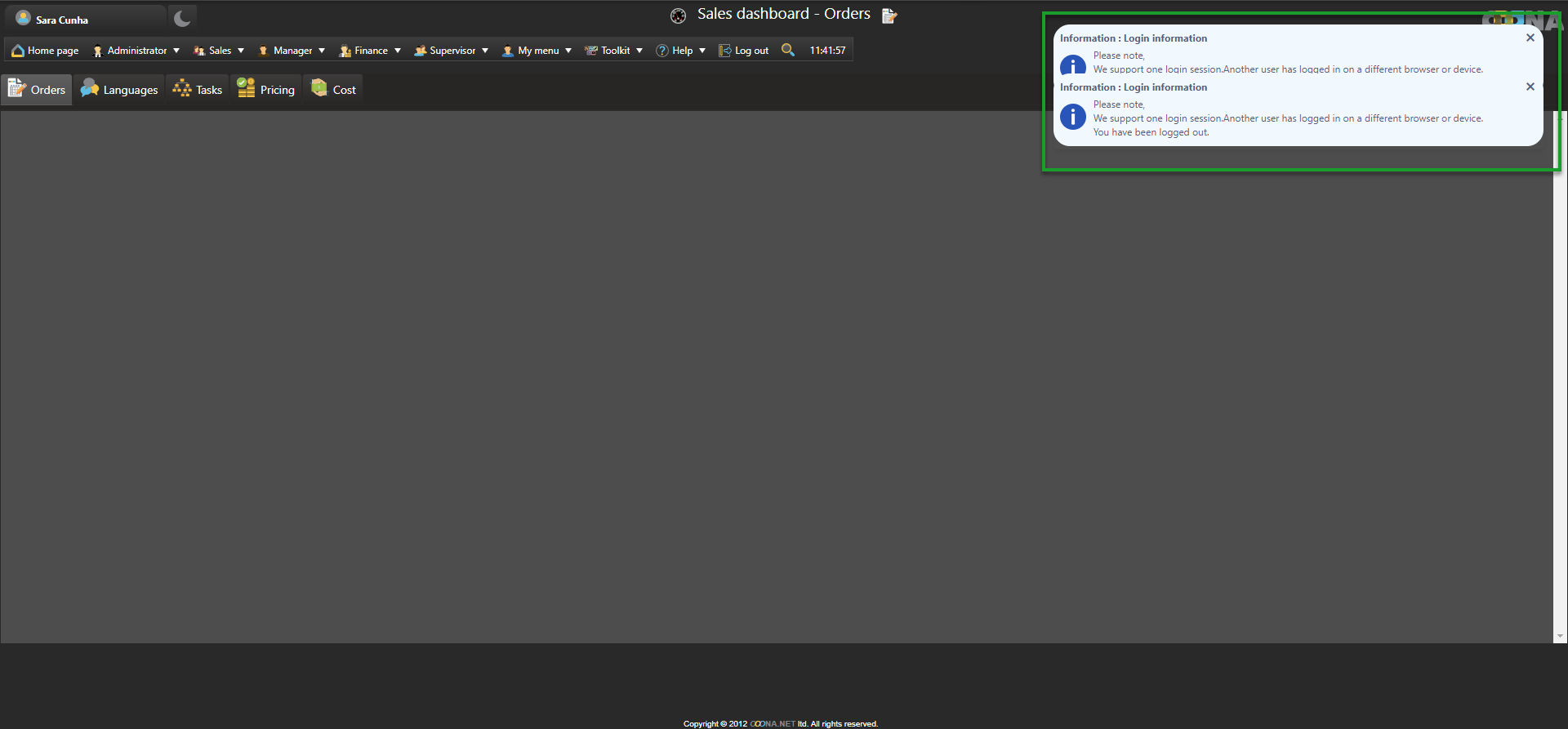
Task: Dismiss the first Login information notification
Action: tap(1530, 38)
